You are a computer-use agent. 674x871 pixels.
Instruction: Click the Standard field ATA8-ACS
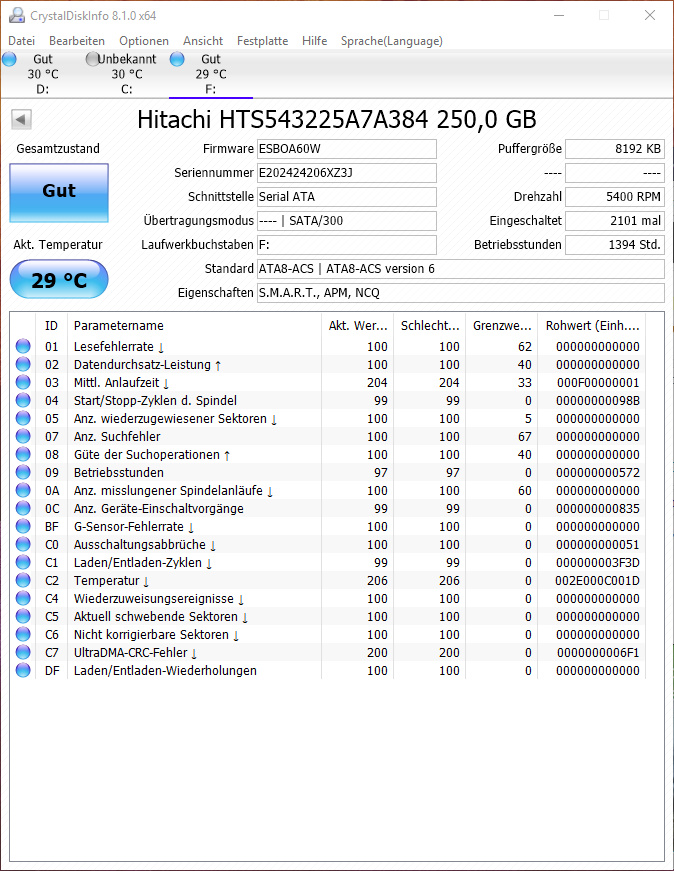[x=461, y=269]
